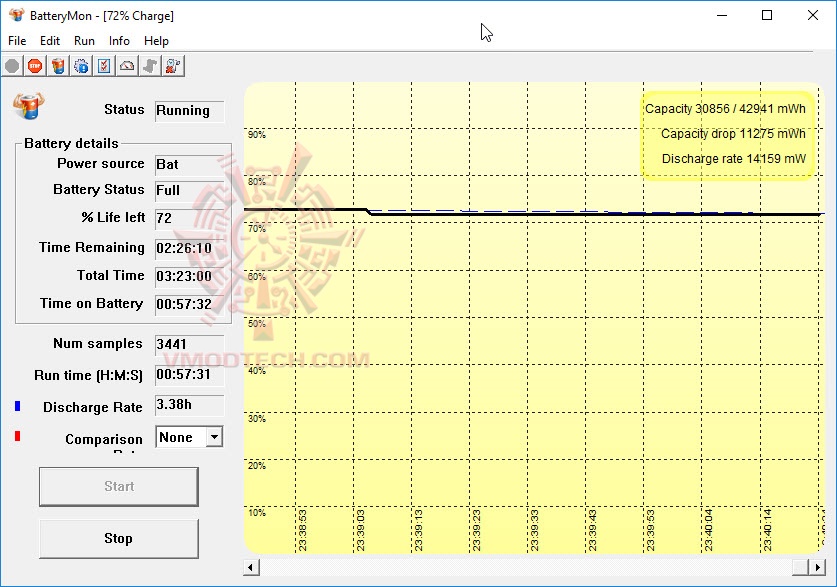The image size is (837, 587).
Task: Click the gauge meter toolbar icon
Action: 127,66
